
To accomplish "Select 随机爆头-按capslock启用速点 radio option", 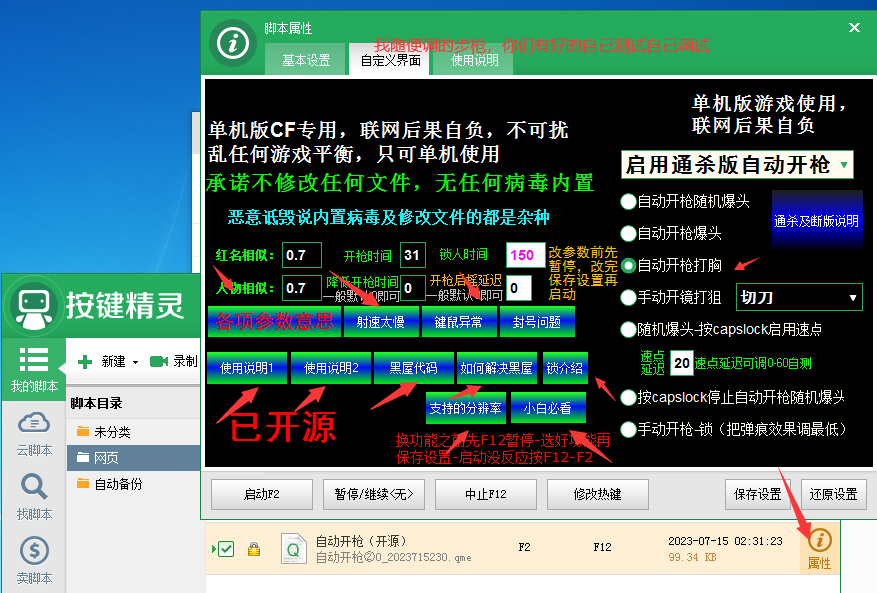I will (628, 330).
